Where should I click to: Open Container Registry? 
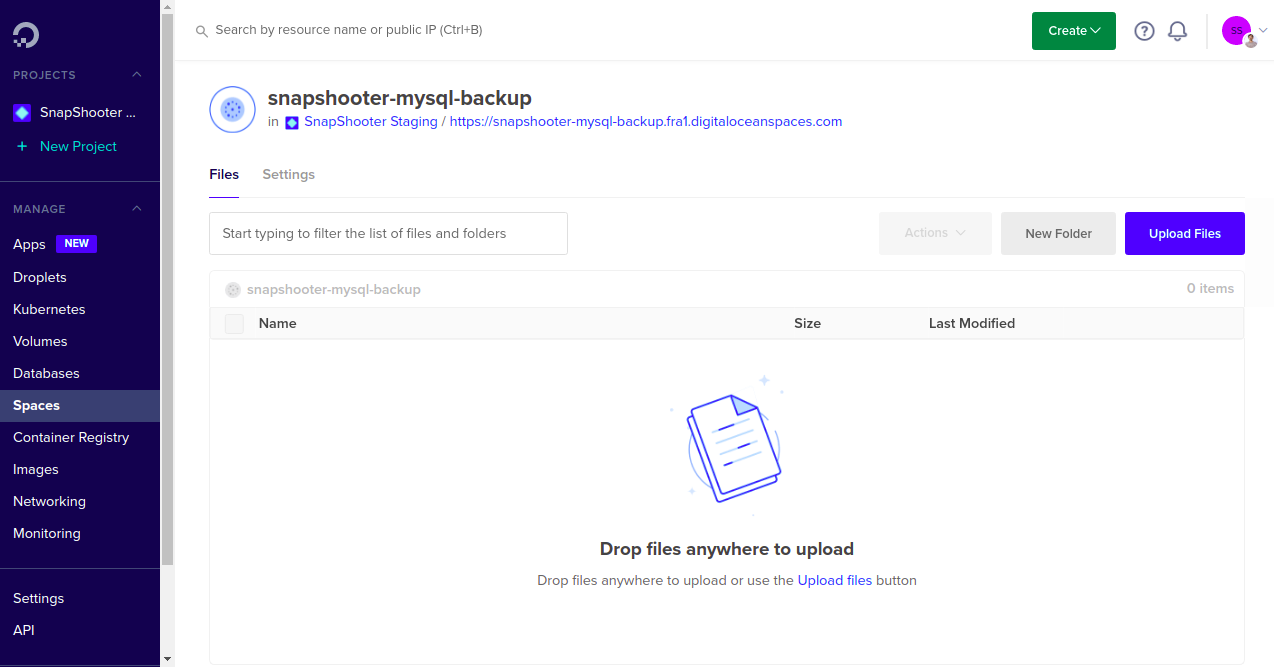click(x=71, y=437)
